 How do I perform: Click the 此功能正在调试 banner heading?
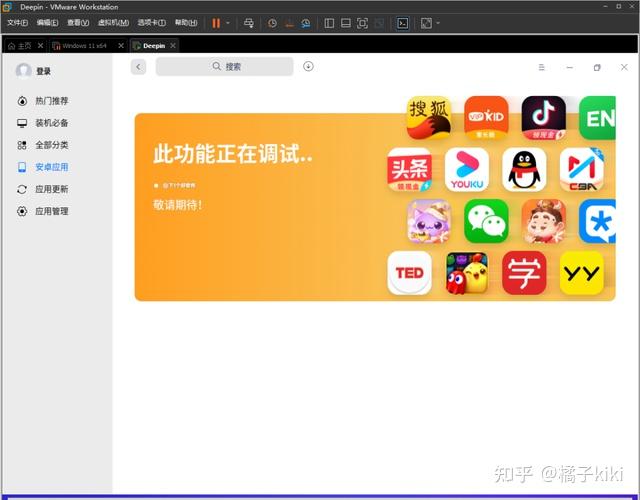coord(233,154)
